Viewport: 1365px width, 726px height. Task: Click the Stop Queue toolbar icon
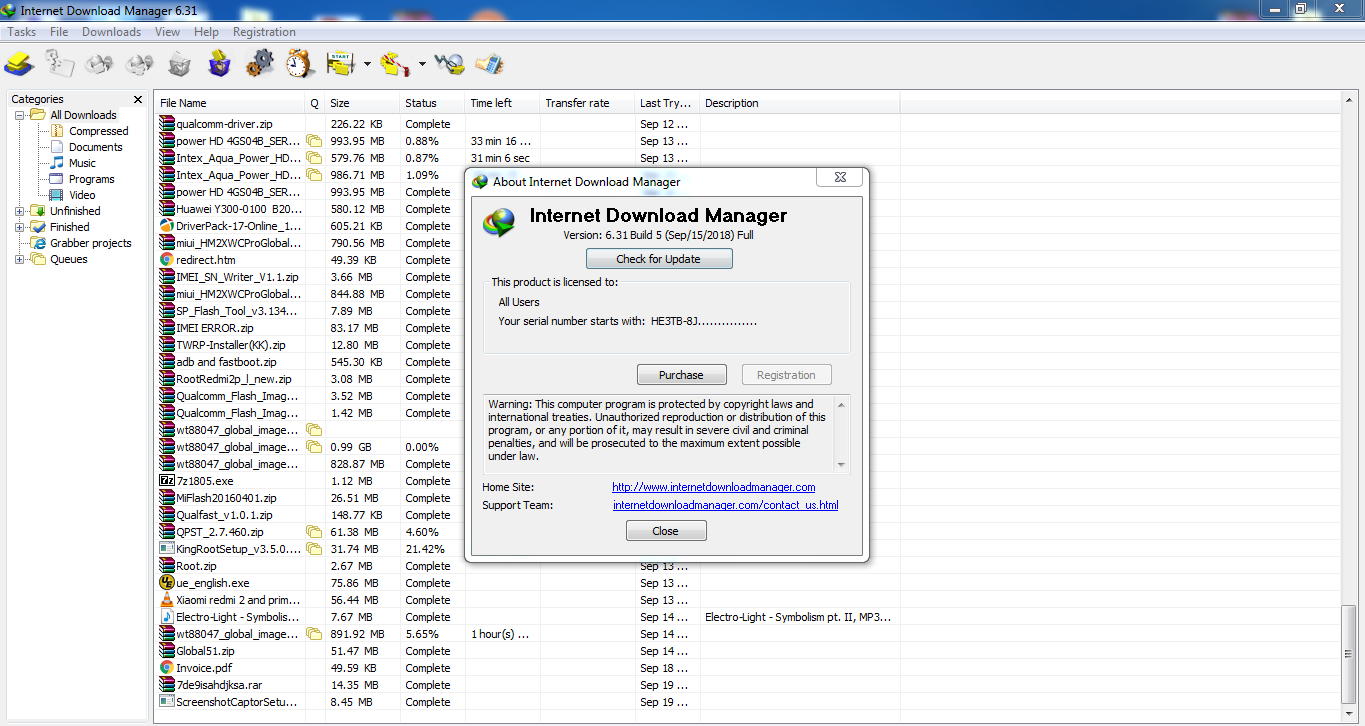point(396,64)
